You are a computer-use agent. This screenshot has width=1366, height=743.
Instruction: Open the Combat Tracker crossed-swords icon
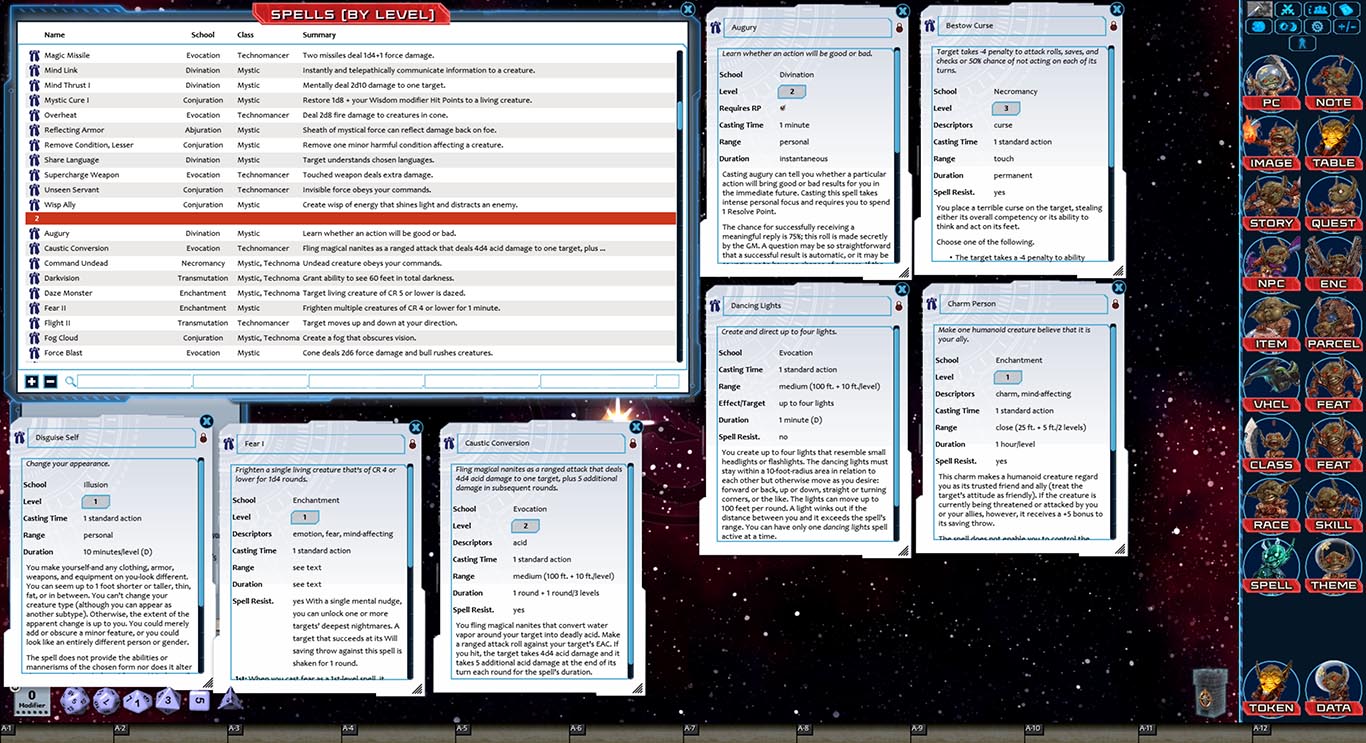tap(1287, 10)
